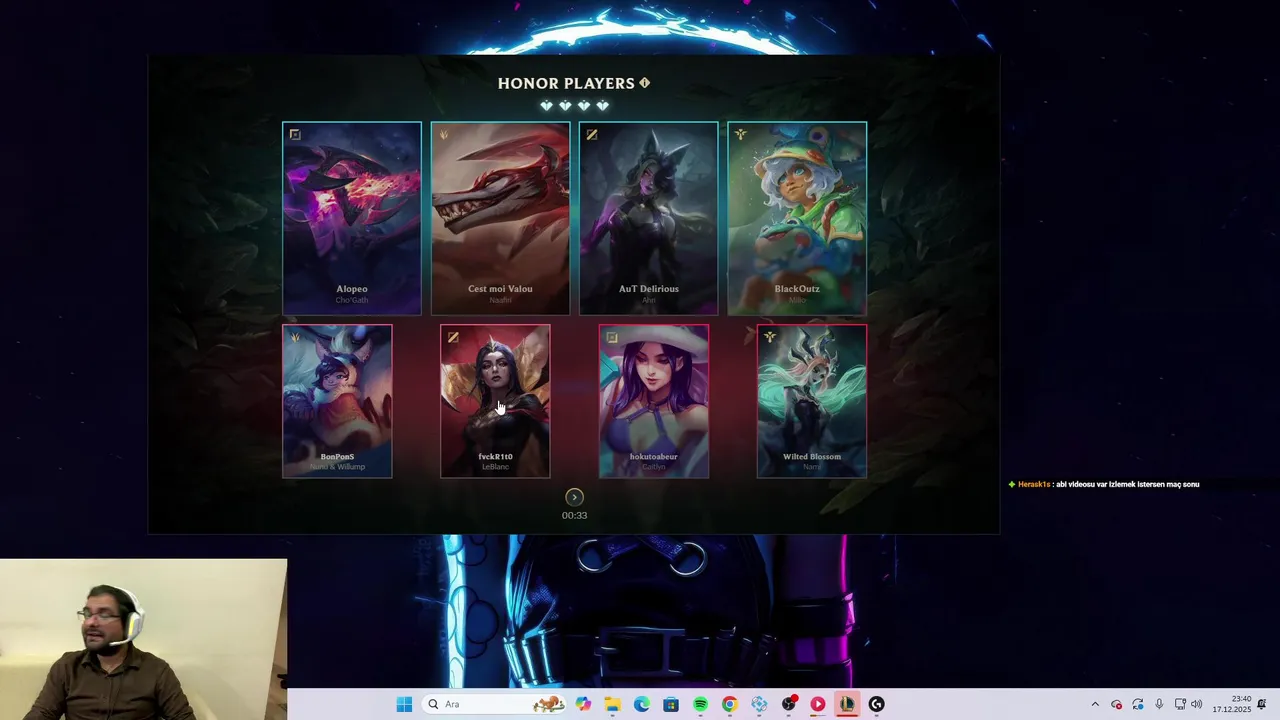Open the network tray icon
The height and width of the screenshot is (720, 1280).
tap(1180, 704)
